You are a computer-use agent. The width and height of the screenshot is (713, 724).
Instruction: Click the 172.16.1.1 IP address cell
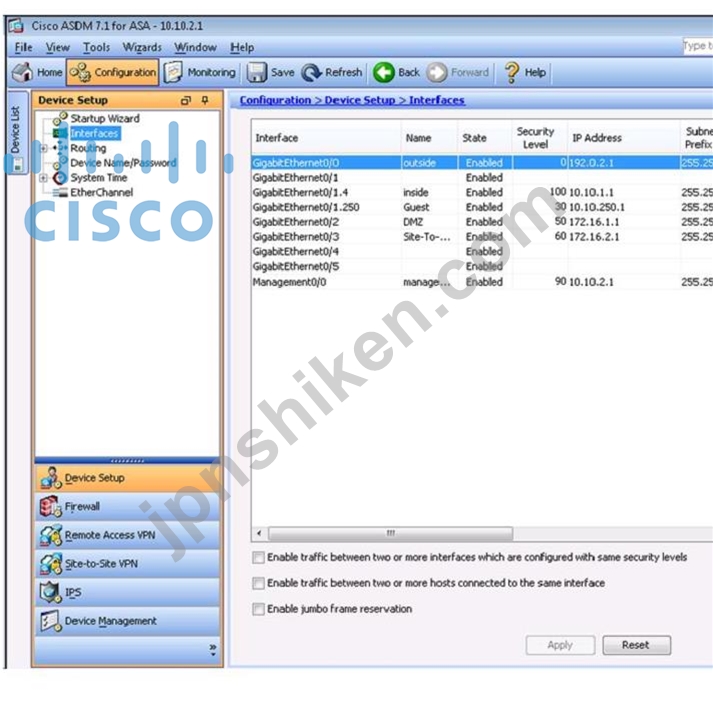tap(623, 222)
